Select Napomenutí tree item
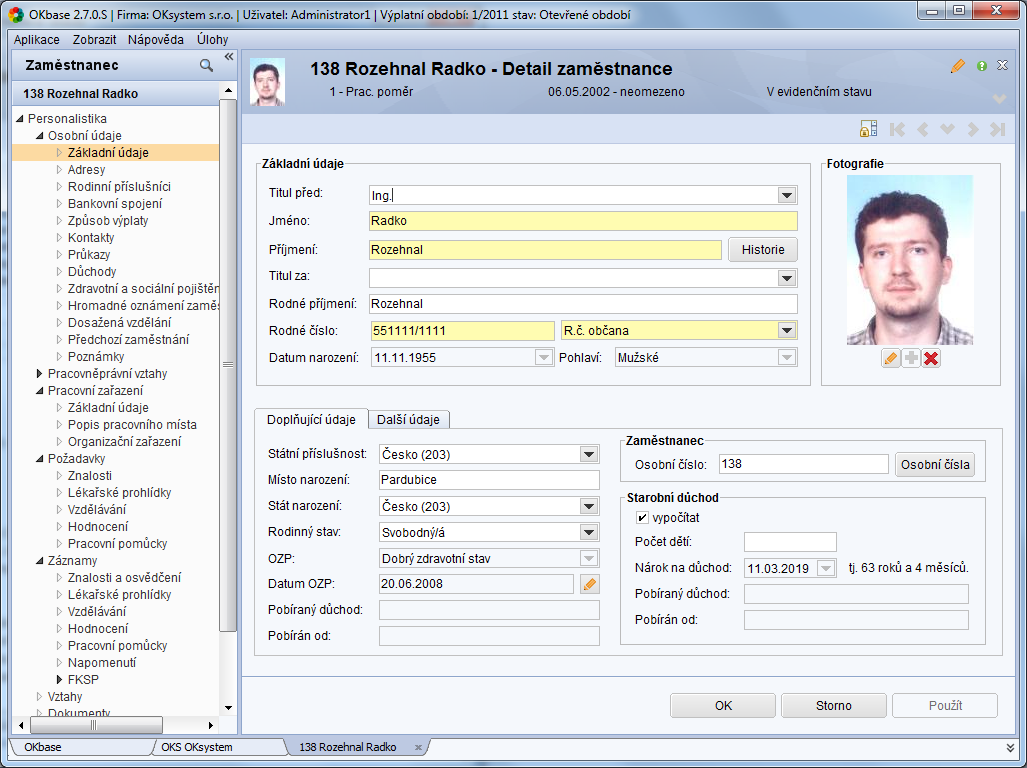 pos(102,663)
